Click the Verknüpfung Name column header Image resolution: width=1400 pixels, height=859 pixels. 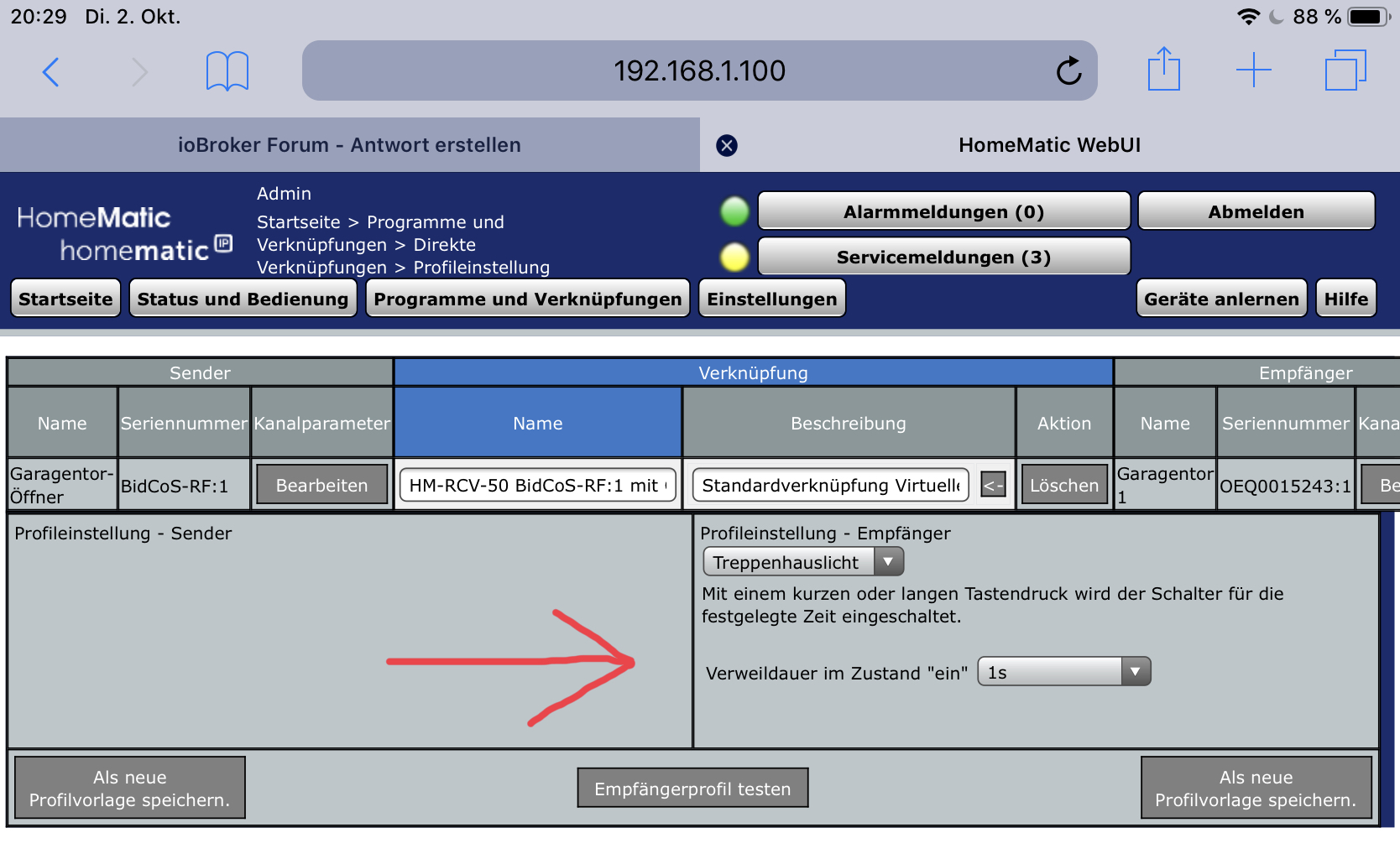538,424
